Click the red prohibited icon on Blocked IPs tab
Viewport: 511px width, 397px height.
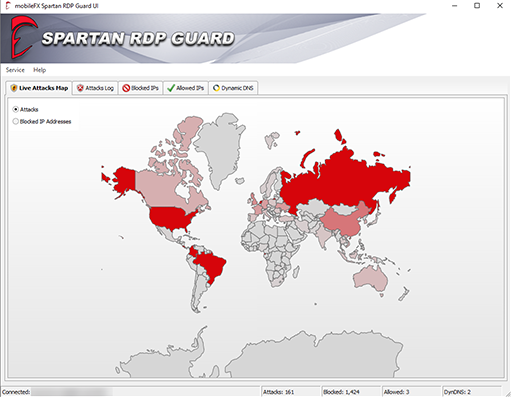coord(126,88)
